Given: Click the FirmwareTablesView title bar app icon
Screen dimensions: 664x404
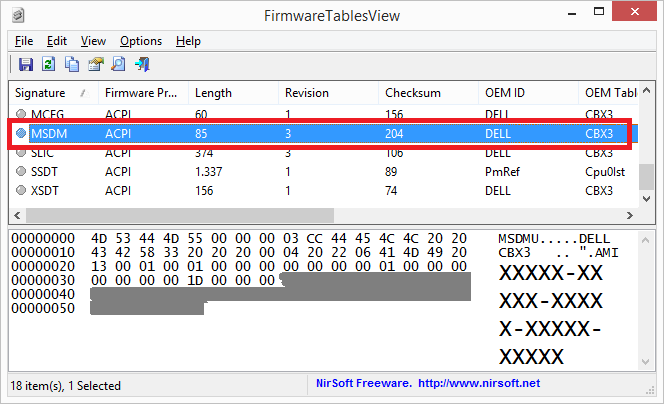Looking at the screenshot, I should pyautogui.click(x=18, y=15).
